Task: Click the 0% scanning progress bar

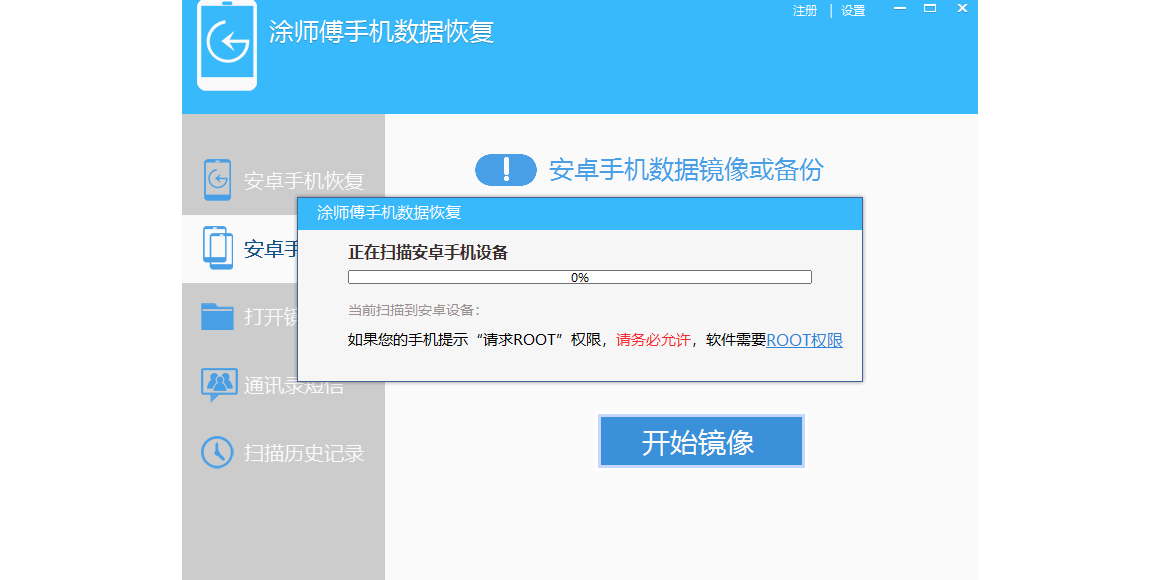Action: (x=579, y=277)
